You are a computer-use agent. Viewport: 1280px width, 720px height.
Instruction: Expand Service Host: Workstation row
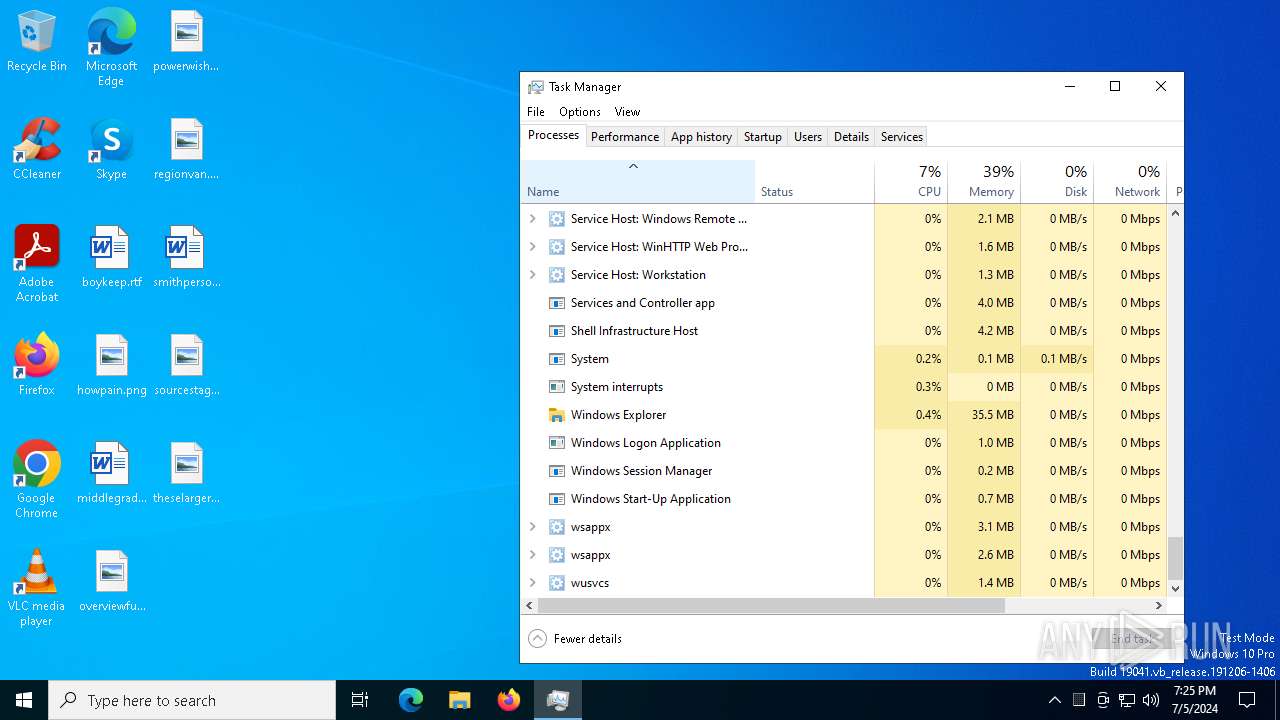[532, 275]
